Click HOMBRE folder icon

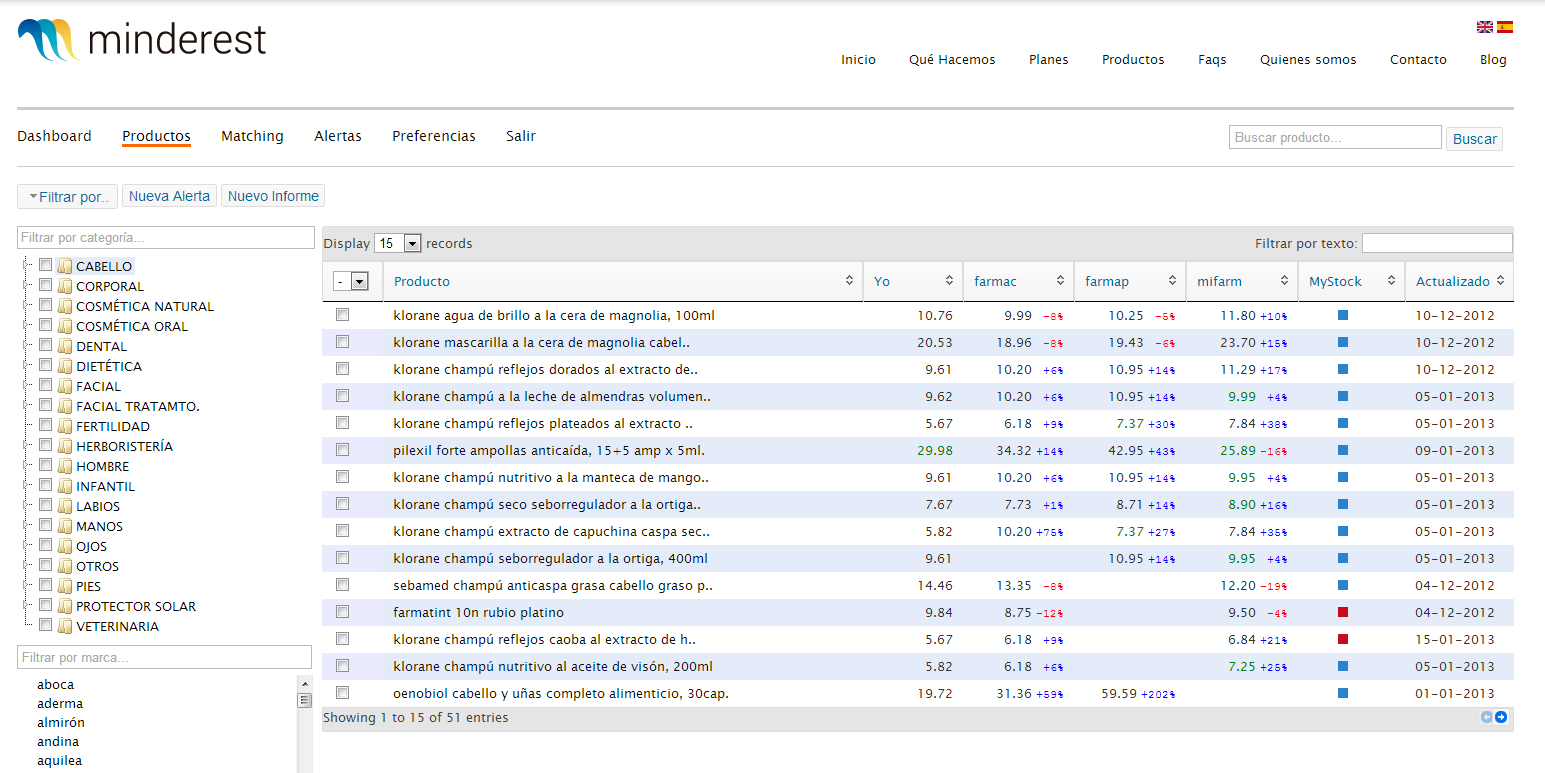coord(65,466)
